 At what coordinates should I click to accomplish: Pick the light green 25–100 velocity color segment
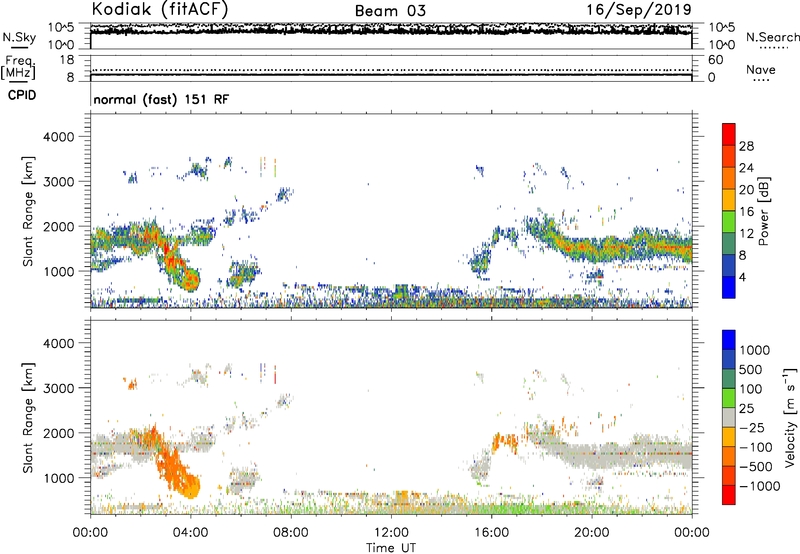pyautogui.click(x=729, y=398)
